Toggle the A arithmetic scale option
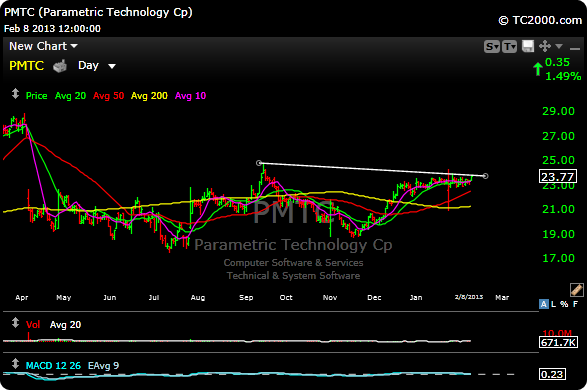Screen dimensions: 587x390 point(543,304)
